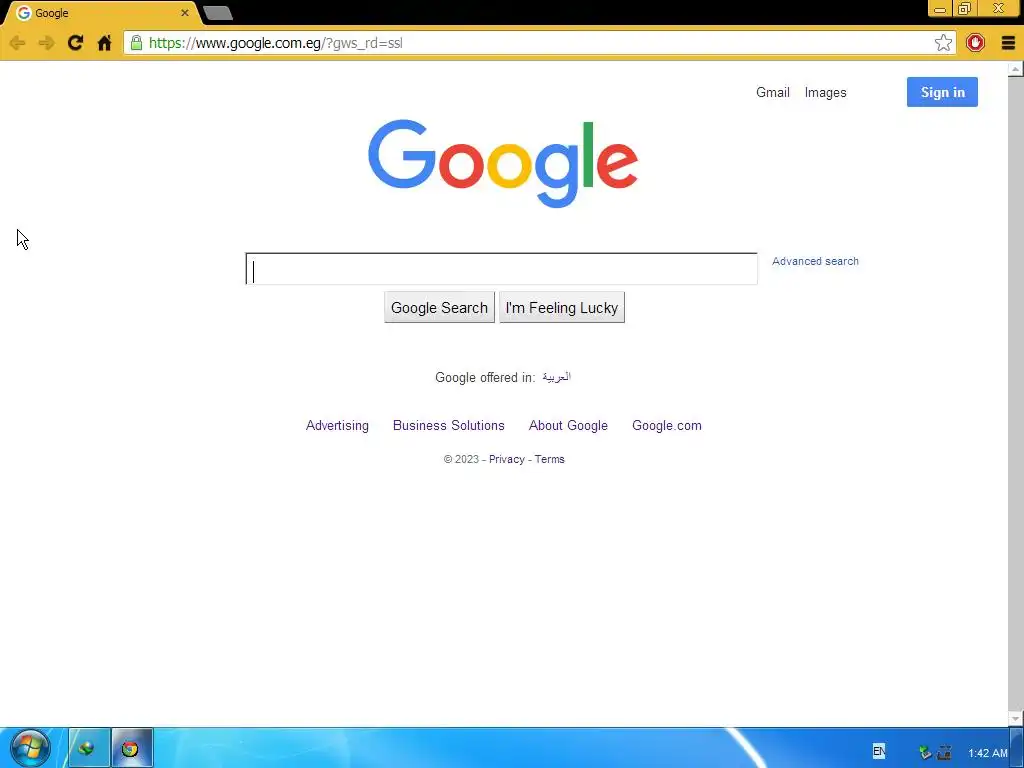1024x768 pixels.
Task: Click the Google Search button
Action: pos(440,308)
